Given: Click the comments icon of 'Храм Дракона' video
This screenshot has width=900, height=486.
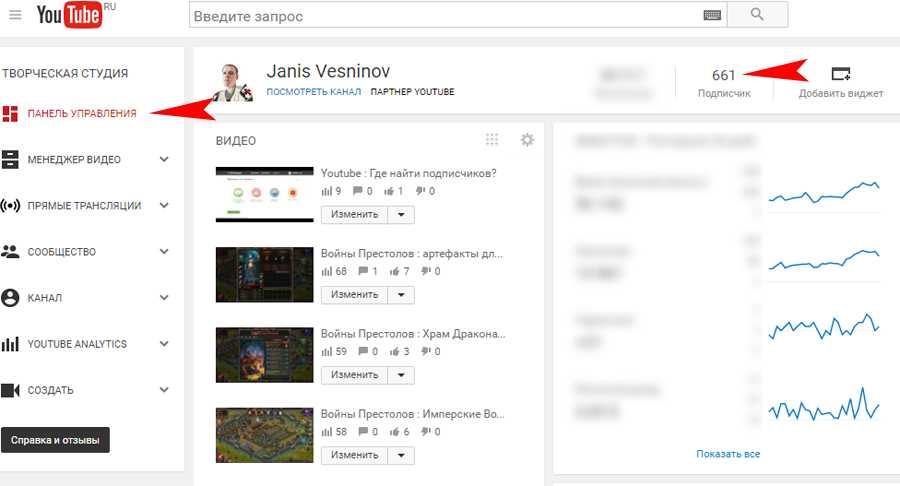Looking at the screenshot, I should (363, 352).
